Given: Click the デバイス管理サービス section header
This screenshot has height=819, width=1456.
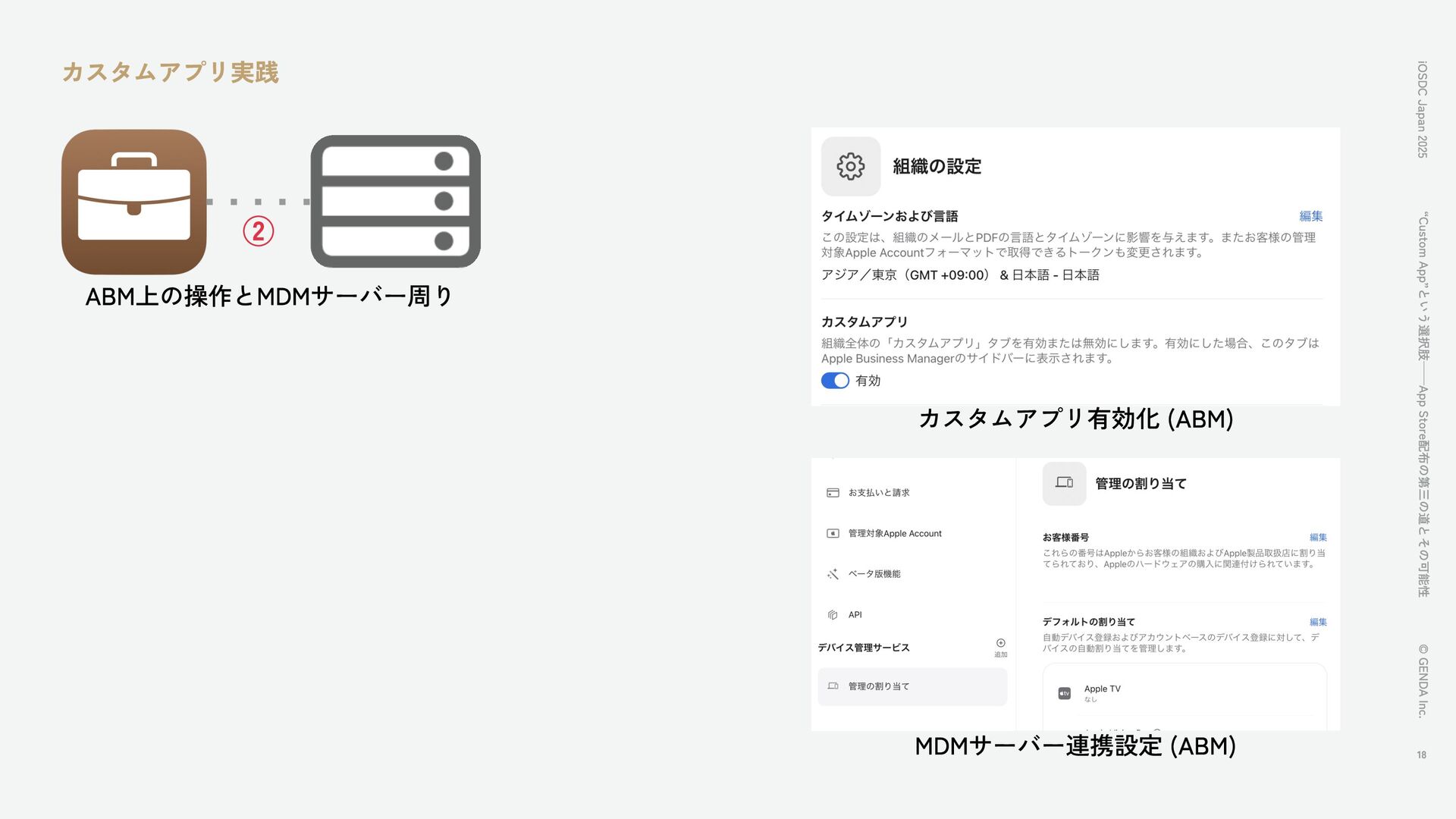Looking at the screenshot, I should [864, 648].
